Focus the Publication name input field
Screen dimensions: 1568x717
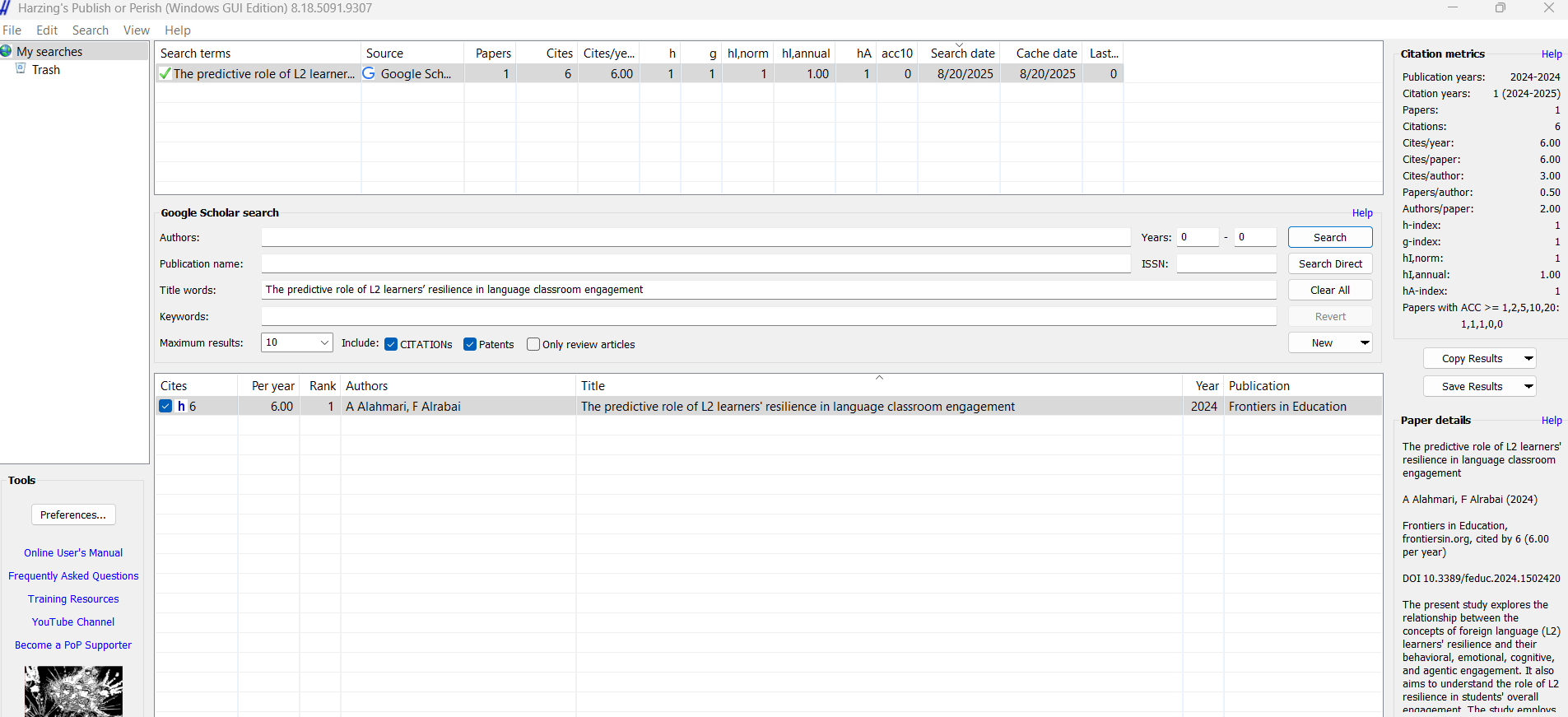click(x=696, y=263)
